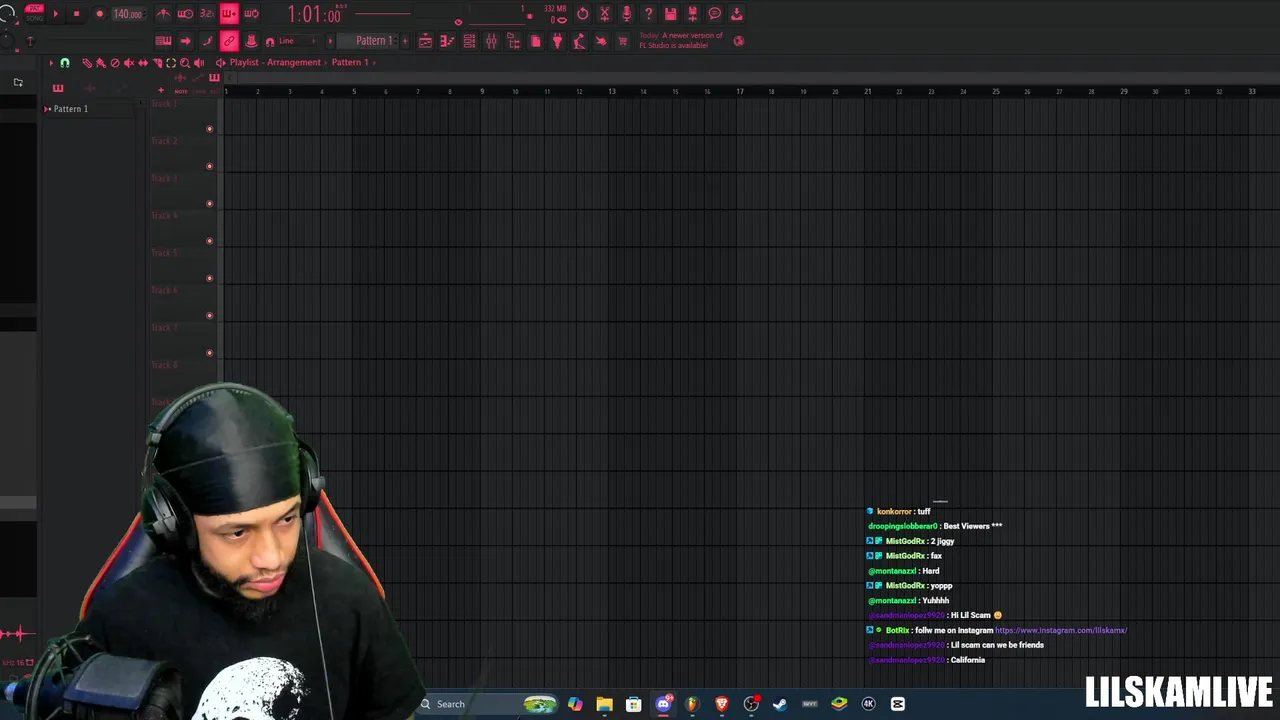
Task: Click 'A newer version of FL Studio is available' notice
Action: pos(680,40)
